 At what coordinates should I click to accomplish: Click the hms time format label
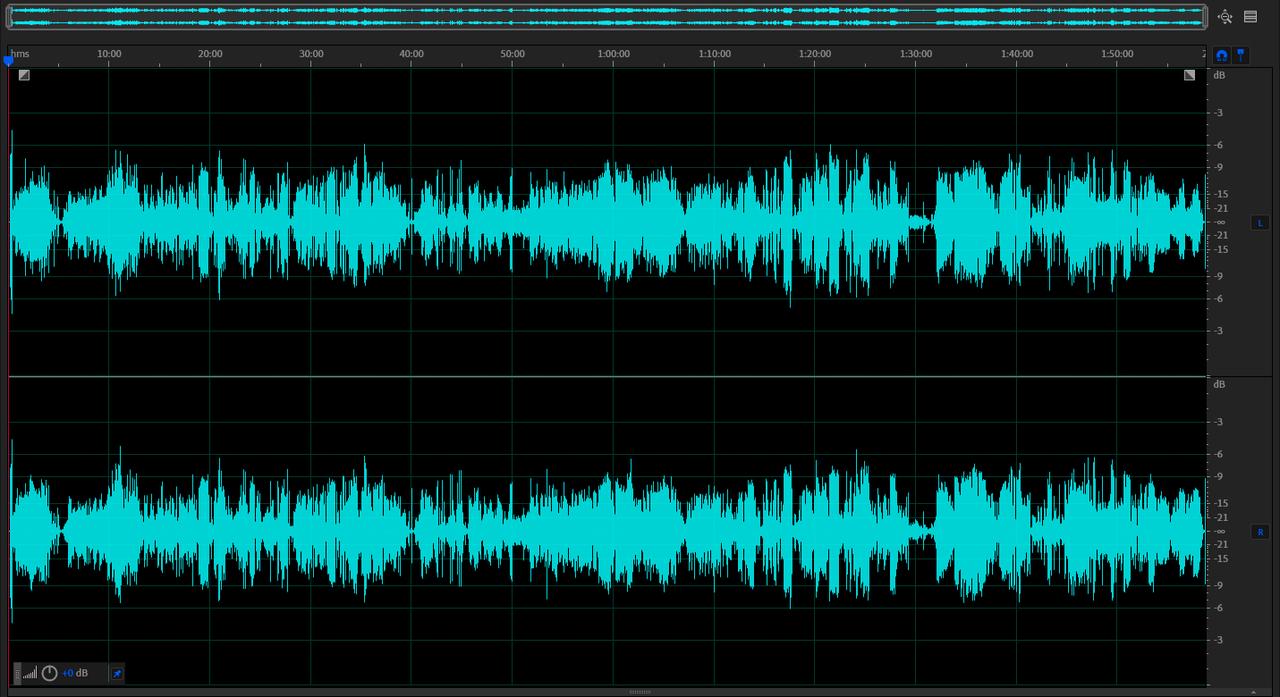point(20,54)
